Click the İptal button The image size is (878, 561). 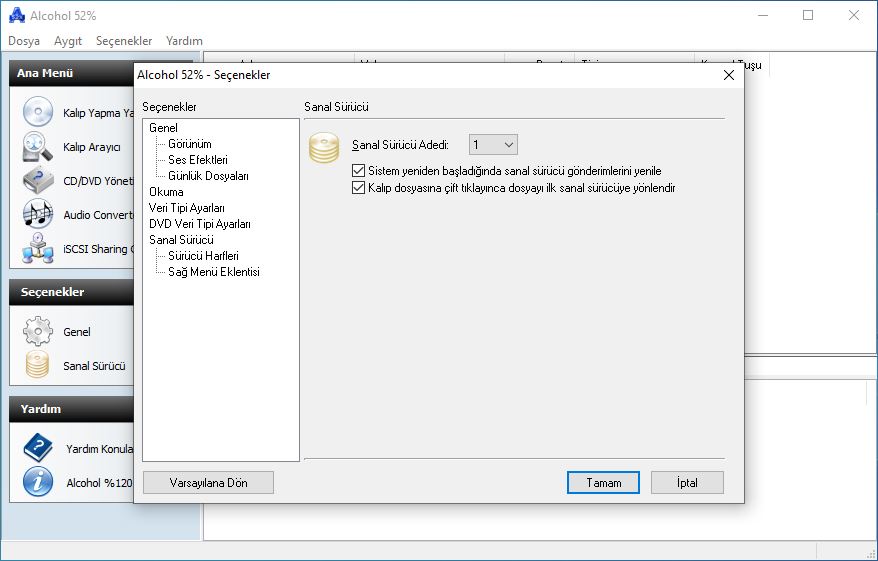coord(687,483)
